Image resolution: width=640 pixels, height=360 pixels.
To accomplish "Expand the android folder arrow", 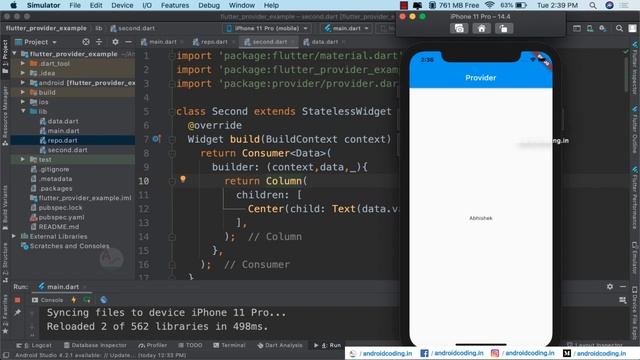I will pos(23,83).
